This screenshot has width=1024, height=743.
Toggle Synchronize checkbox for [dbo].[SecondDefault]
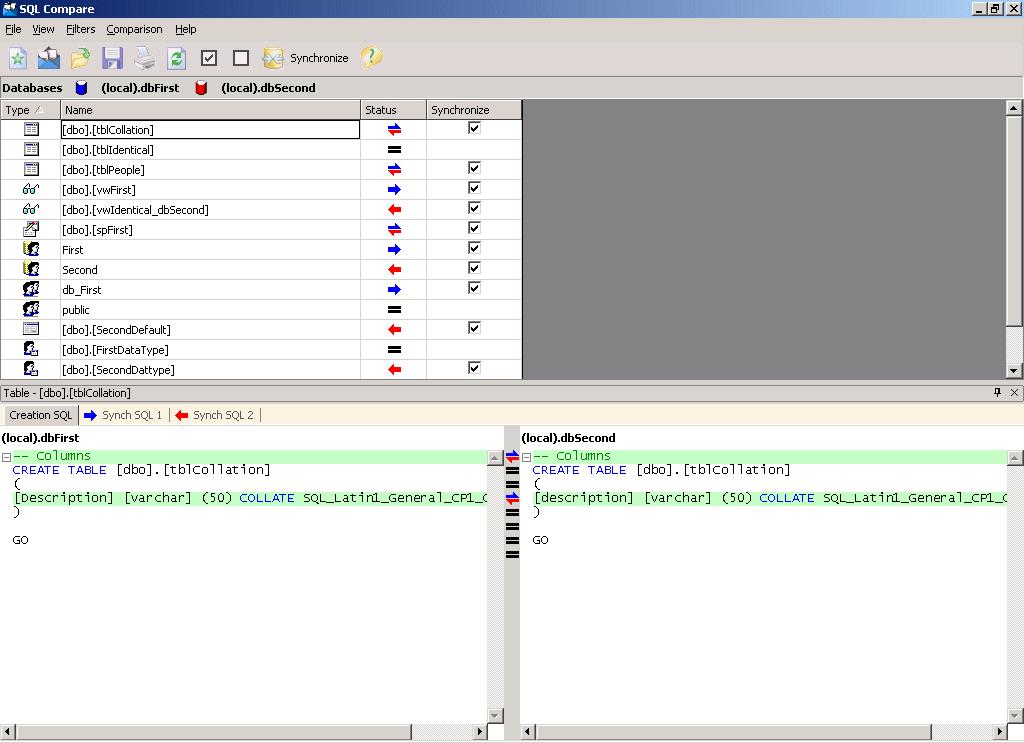click(x=474, y=328)
